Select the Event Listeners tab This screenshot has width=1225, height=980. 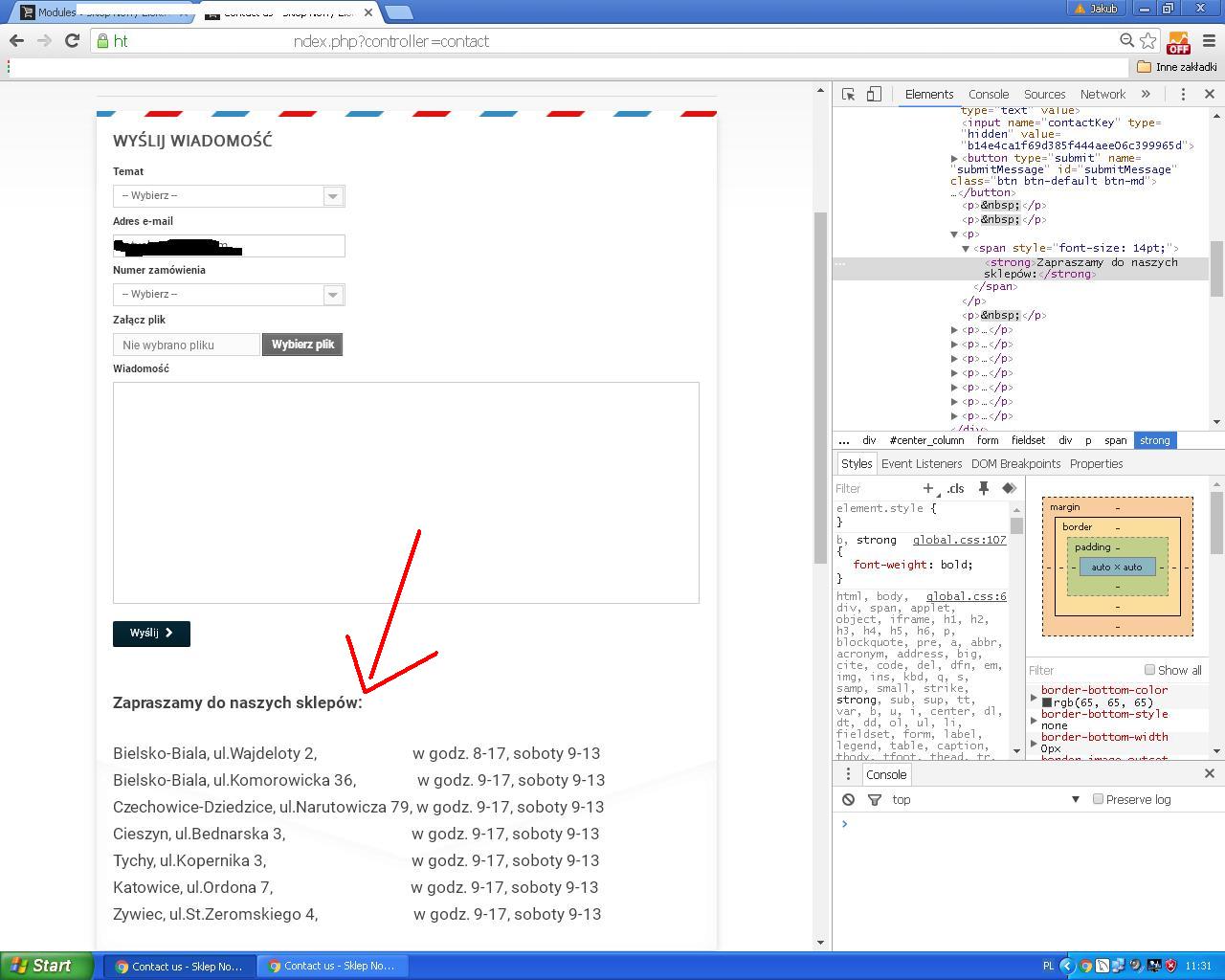[x=922, y=463]
